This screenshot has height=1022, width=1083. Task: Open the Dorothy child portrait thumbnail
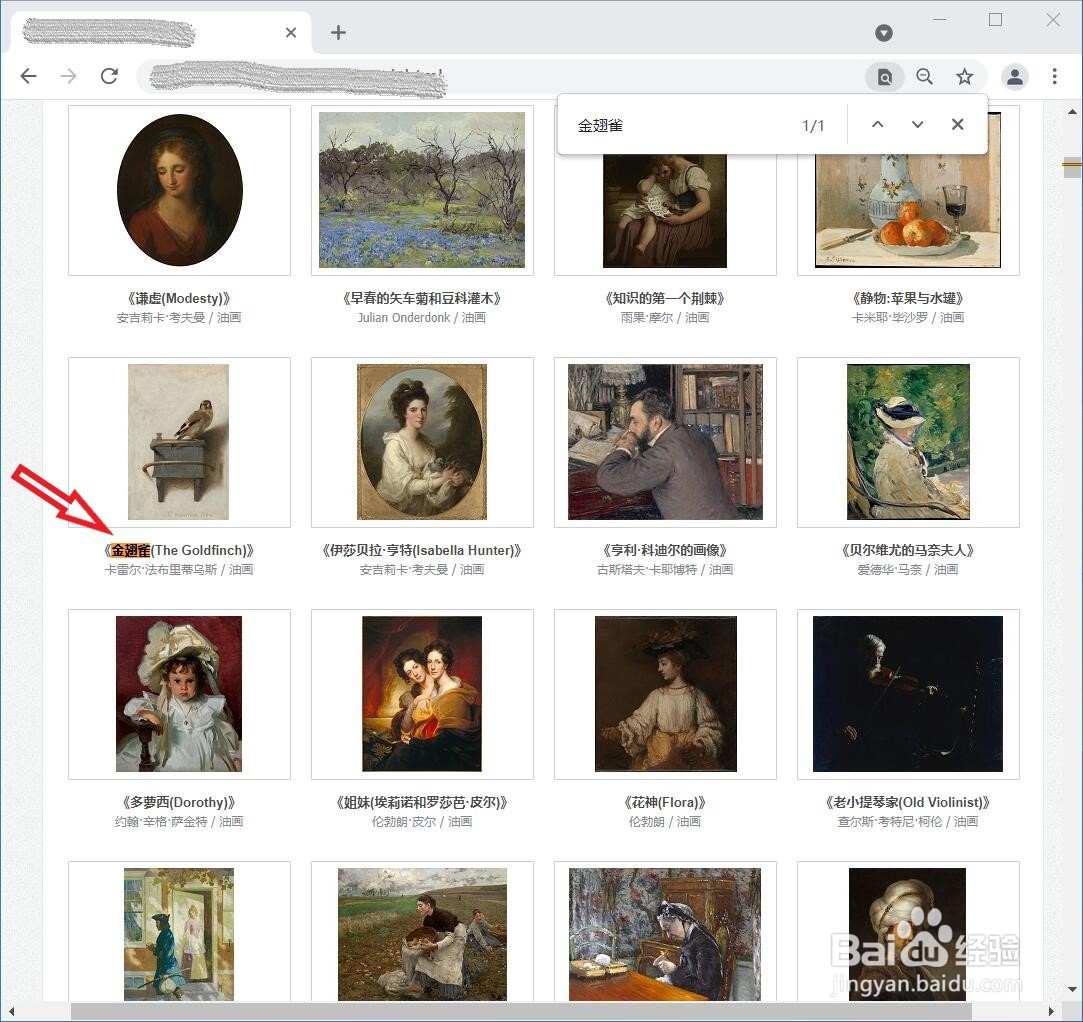pyautogui.click(x=180, y=694)
